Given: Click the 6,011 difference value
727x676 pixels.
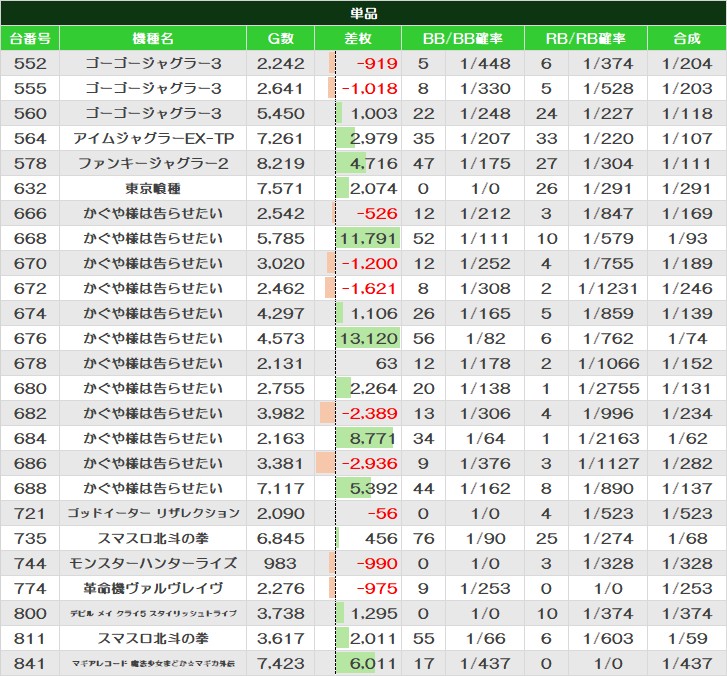Looking at the screenshot, I should (x=373, y=664).
